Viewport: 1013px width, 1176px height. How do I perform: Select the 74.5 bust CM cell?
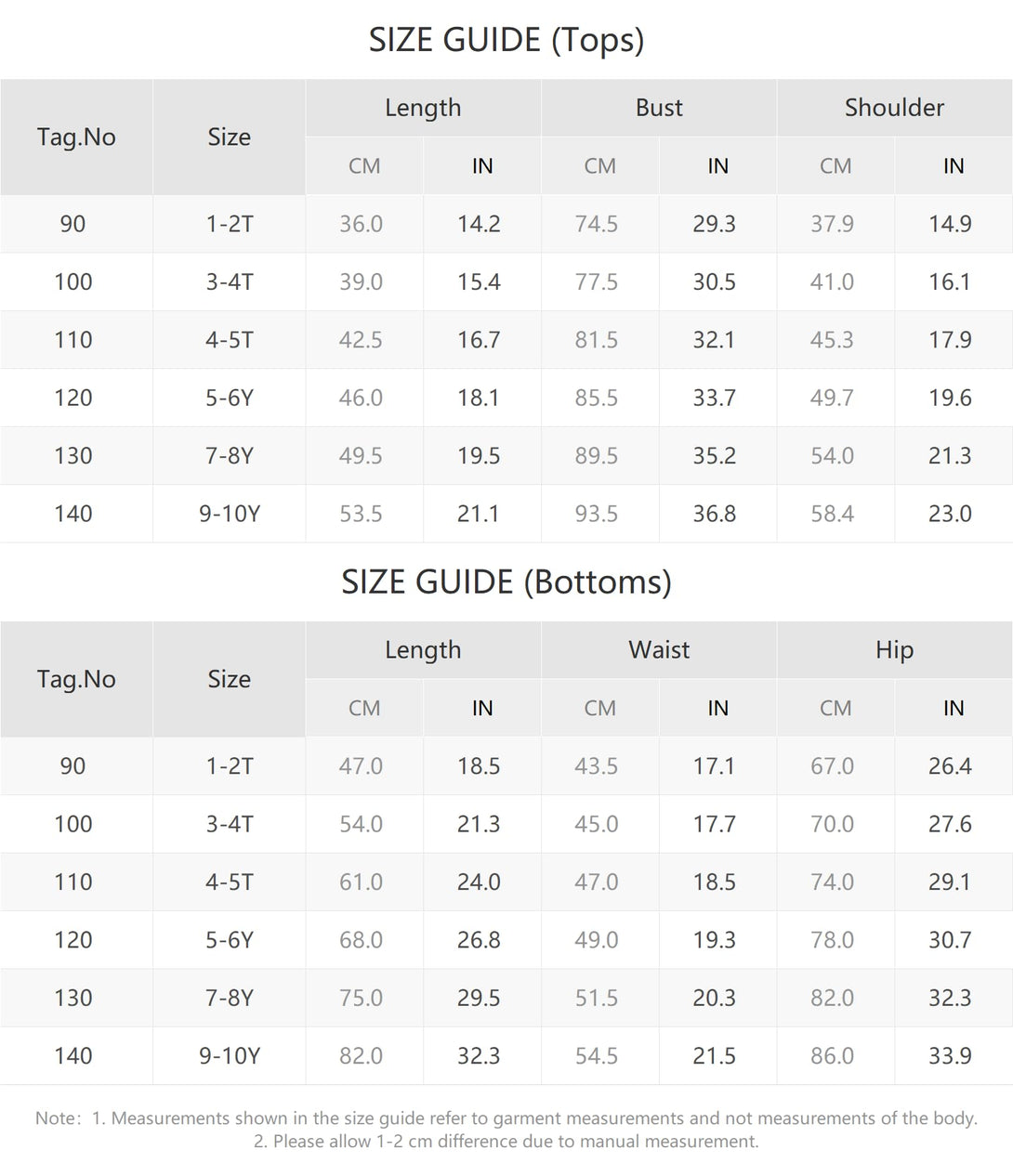597,224
